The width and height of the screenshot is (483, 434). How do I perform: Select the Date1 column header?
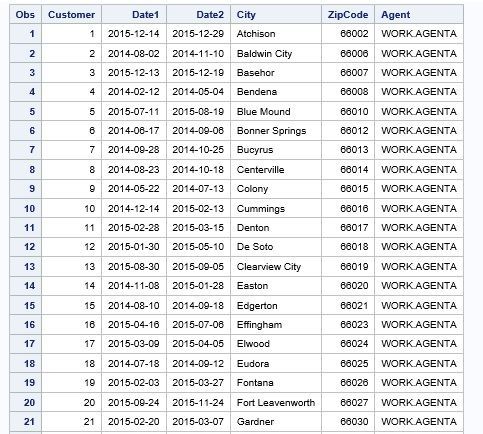134,15
